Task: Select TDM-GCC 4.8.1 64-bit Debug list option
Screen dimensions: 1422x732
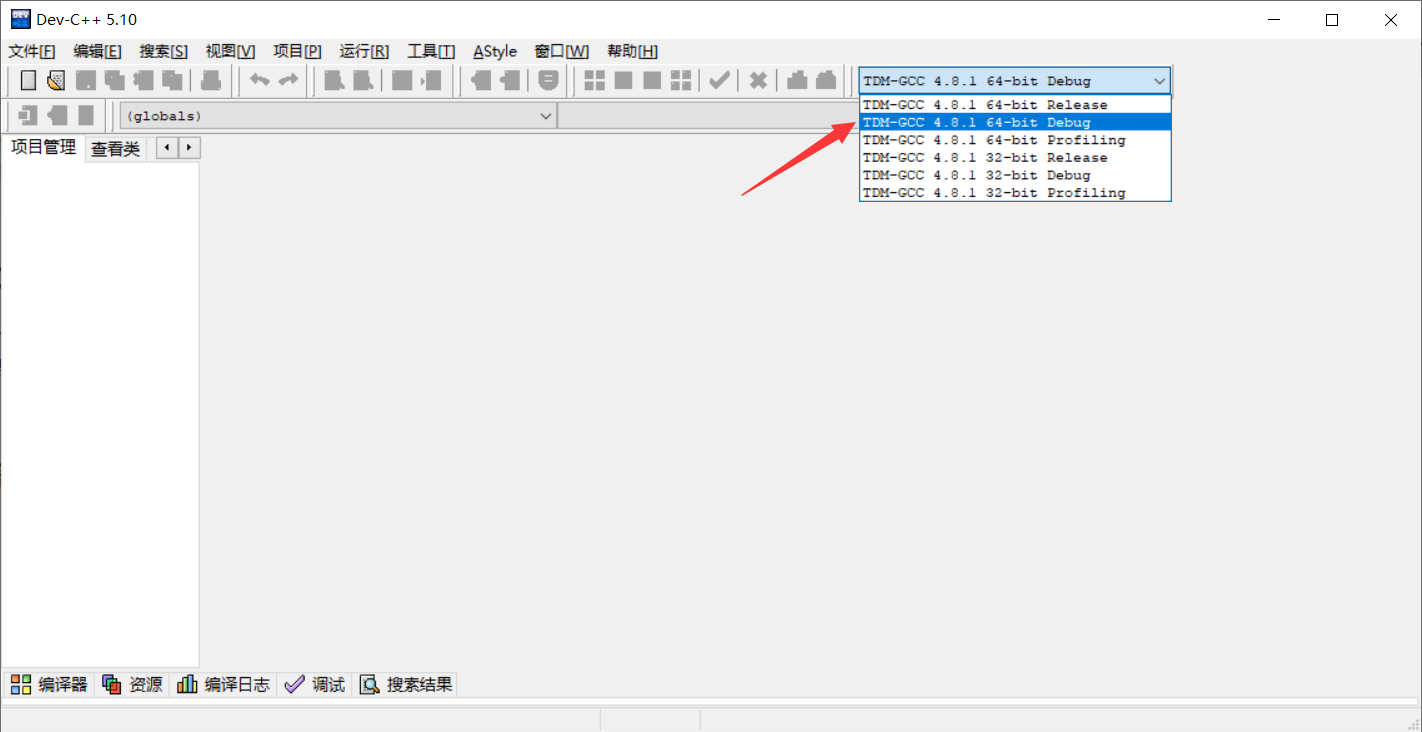Action: point(1015,122)
